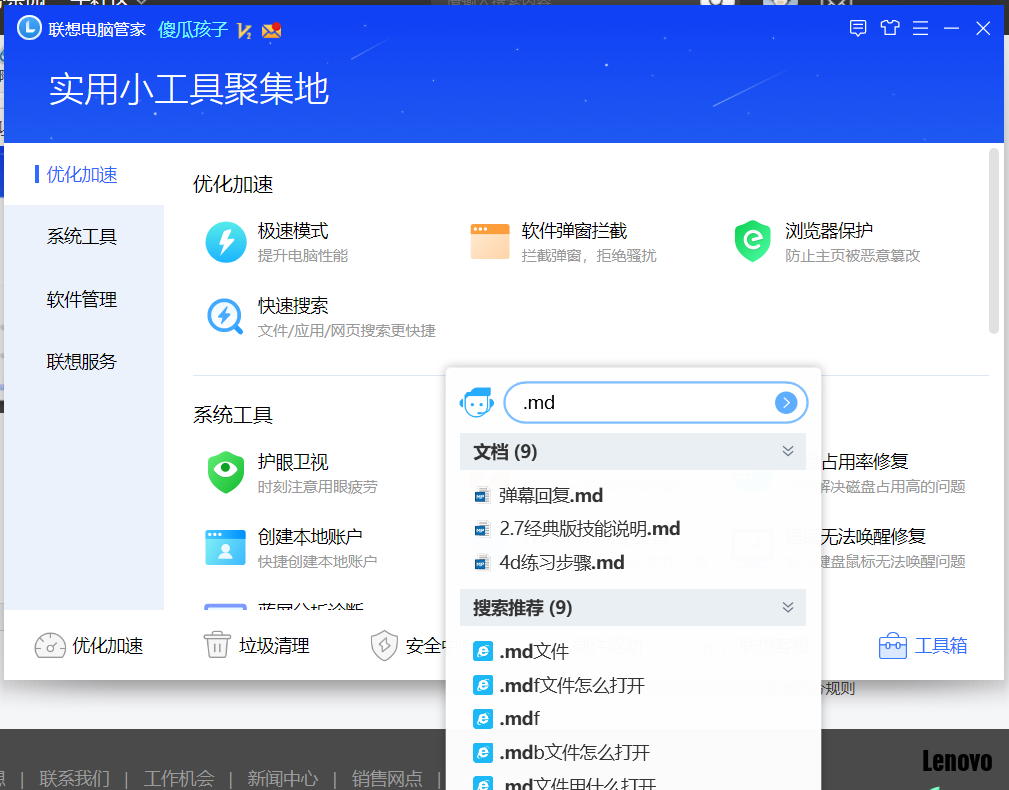
Task: Click the .mdf文件怎么打开 search suggestion
Action: point(572,686)
